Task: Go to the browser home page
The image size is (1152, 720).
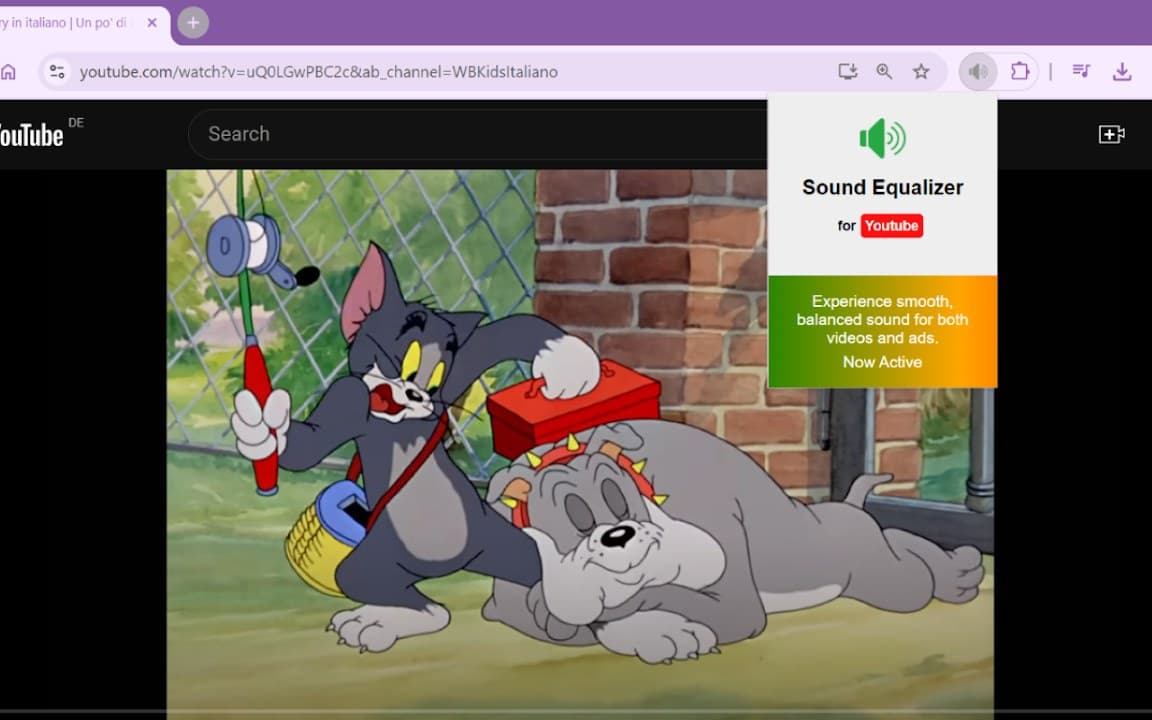Action: [x=8, y=72]
